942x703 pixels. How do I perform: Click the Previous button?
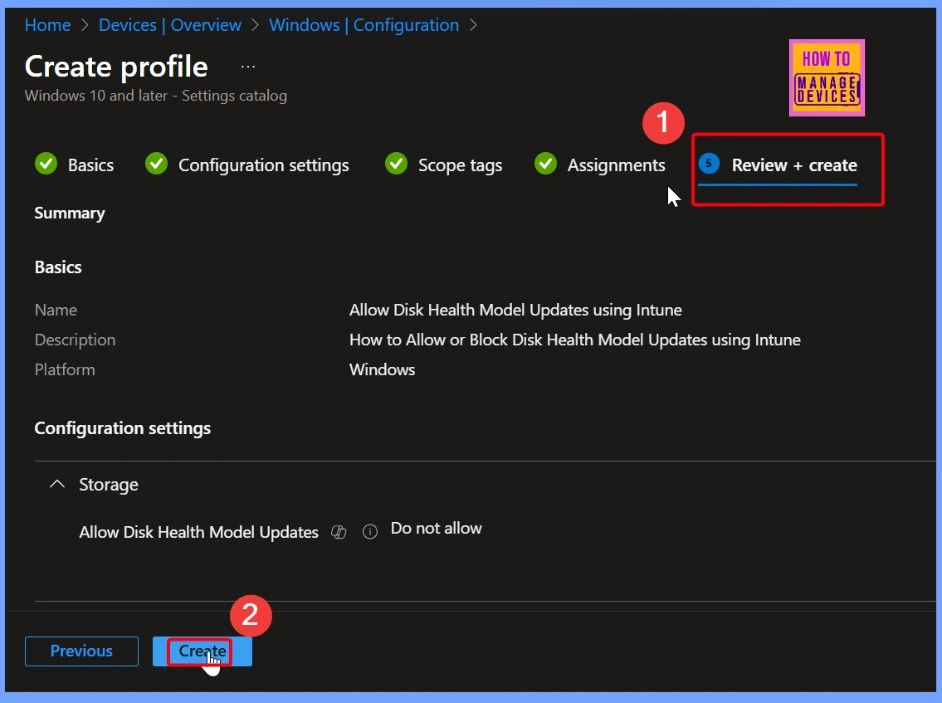tap(82, 651)
